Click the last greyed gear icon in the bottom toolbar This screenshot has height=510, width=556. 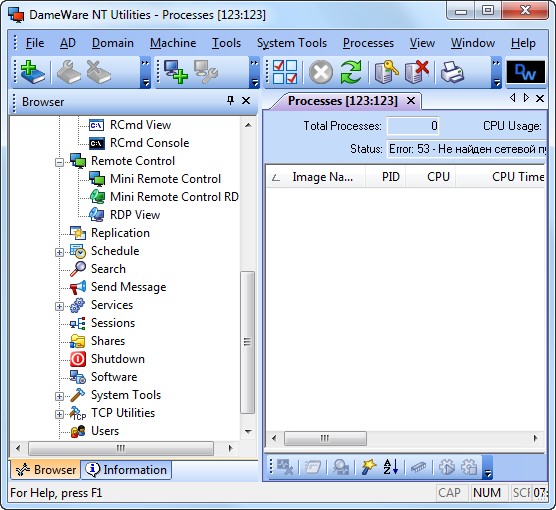tap(469, 467)
